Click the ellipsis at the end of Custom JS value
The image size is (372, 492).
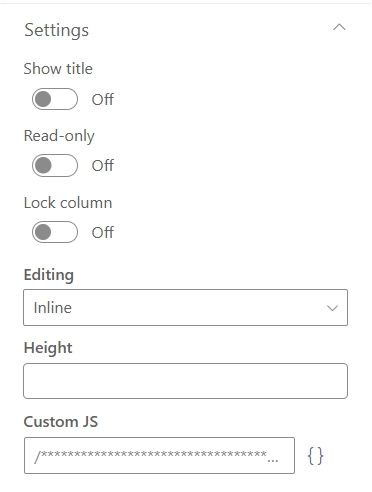click(x=273, y=460)
